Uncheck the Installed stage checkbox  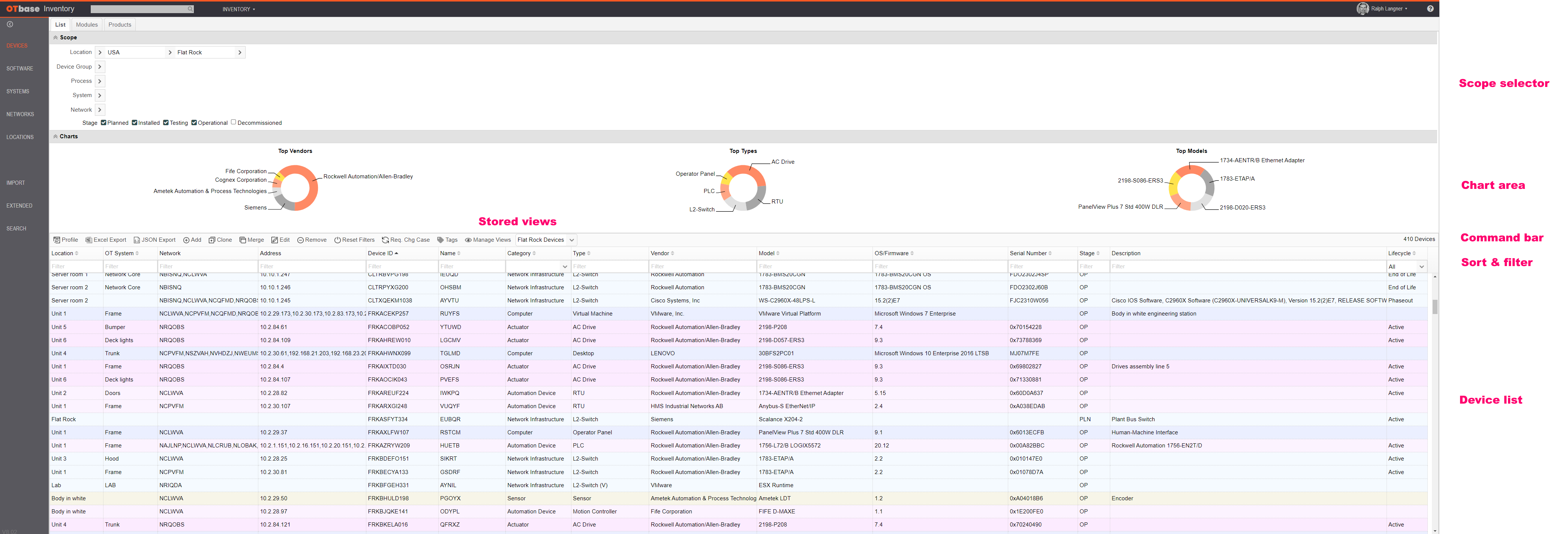tap(135, 122)
